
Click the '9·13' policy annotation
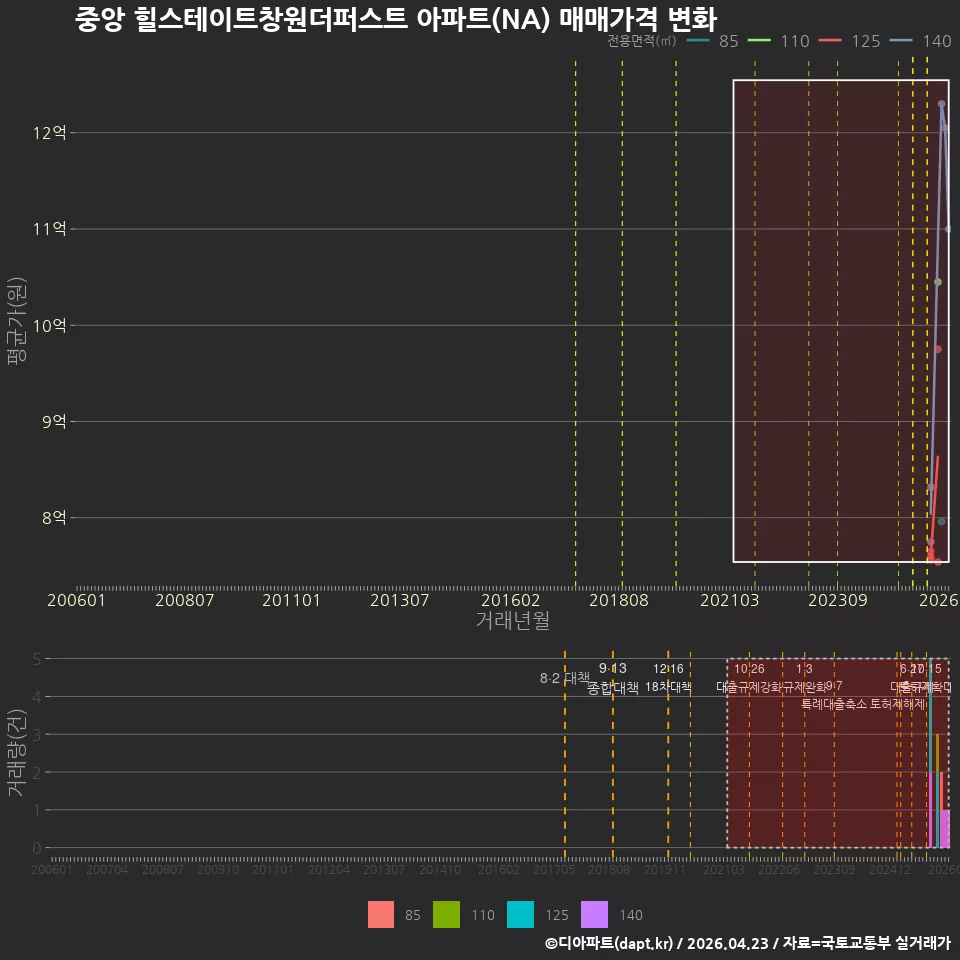click(x=613, y=668)
